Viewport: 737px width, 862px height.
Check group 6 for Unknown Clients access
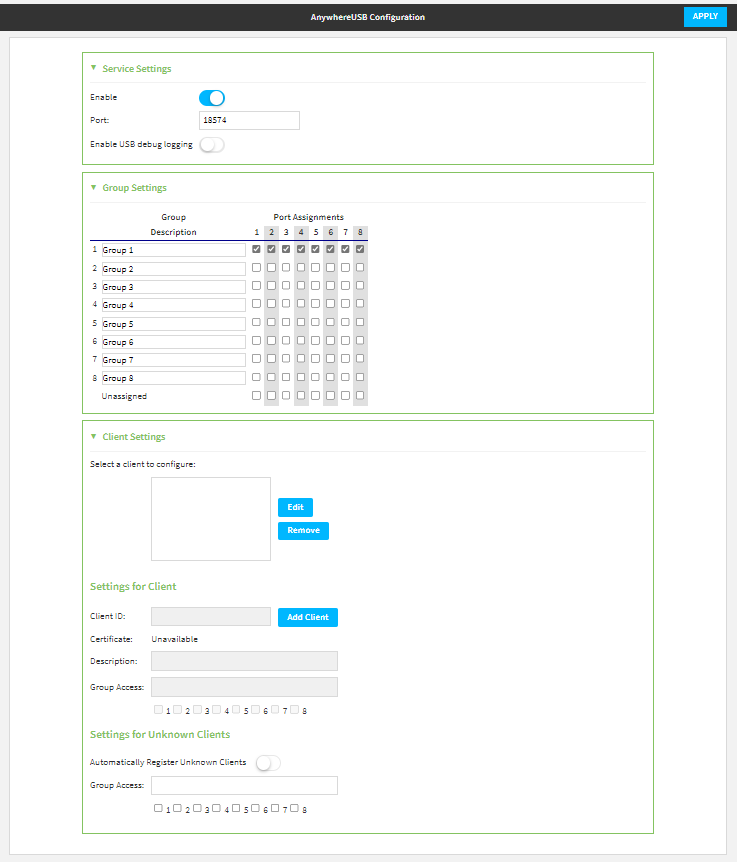coord(256,808)
